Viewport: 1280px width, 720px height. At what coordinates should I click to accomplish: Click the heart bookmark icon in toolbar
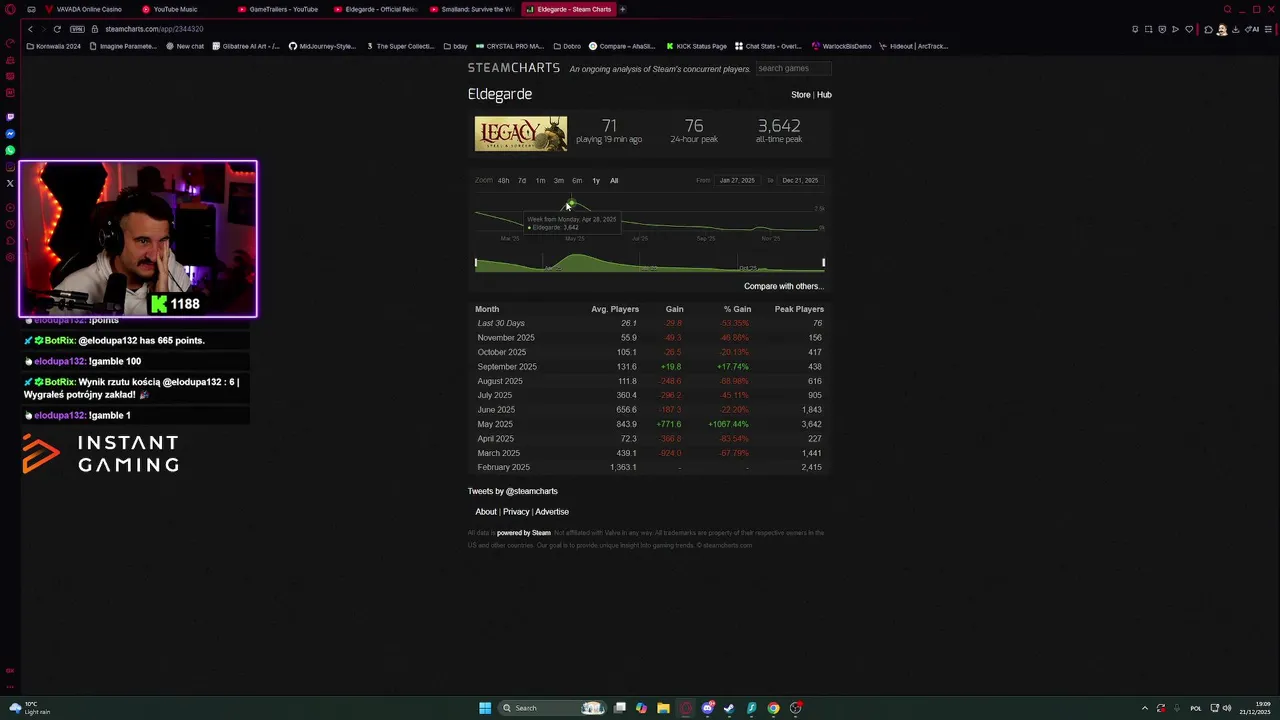coord(1189,29)
